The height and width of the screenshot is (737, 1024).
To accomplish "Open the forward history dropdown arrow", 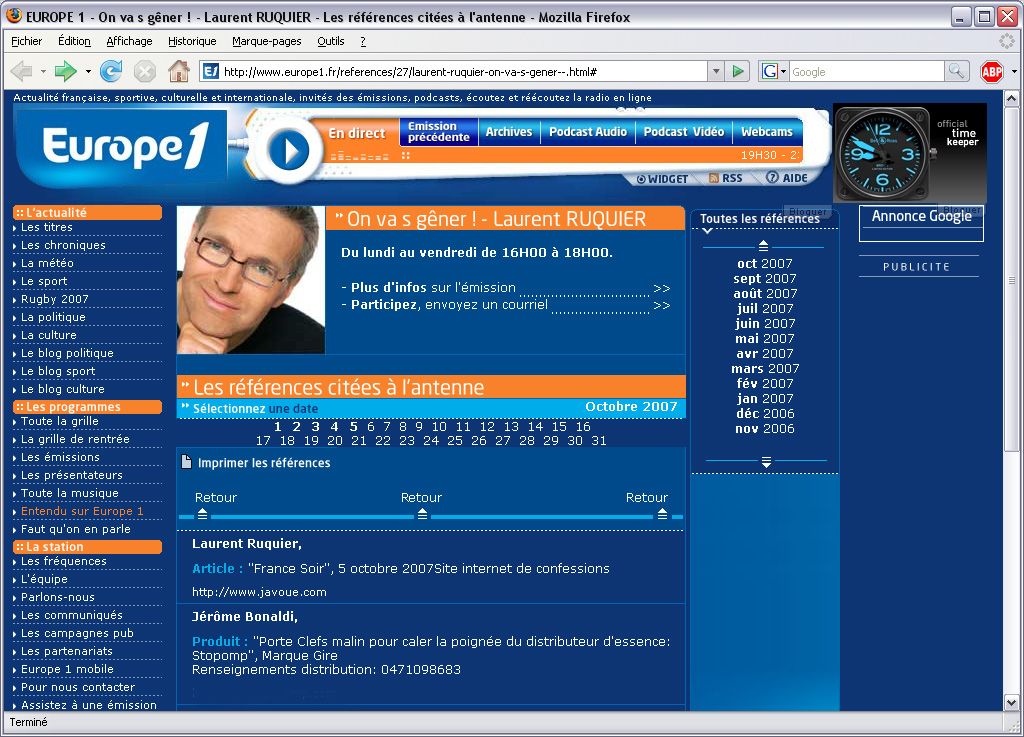I will (88, 71).
